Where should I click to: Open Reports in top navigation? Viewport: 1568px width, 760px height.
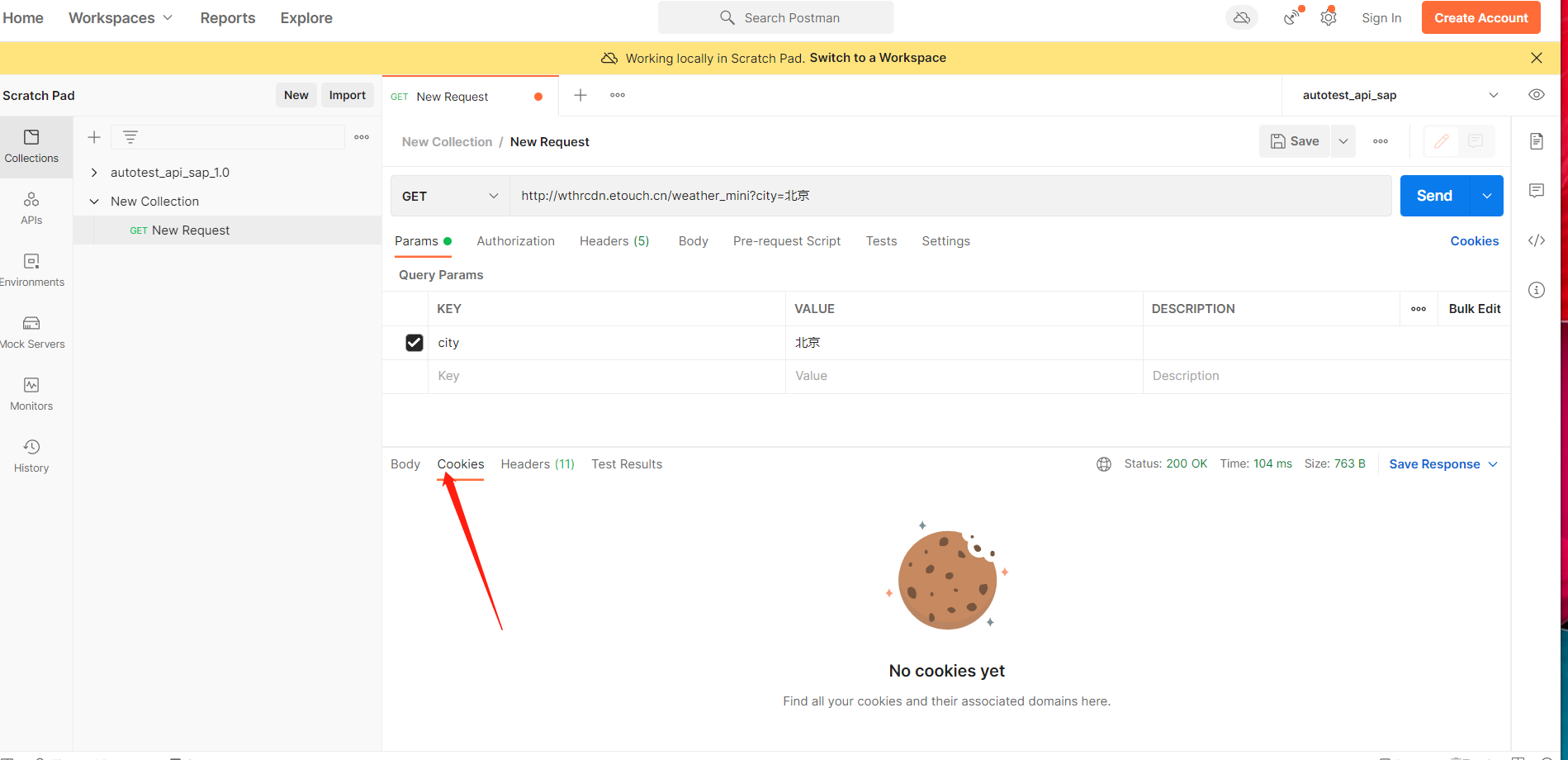228,18
